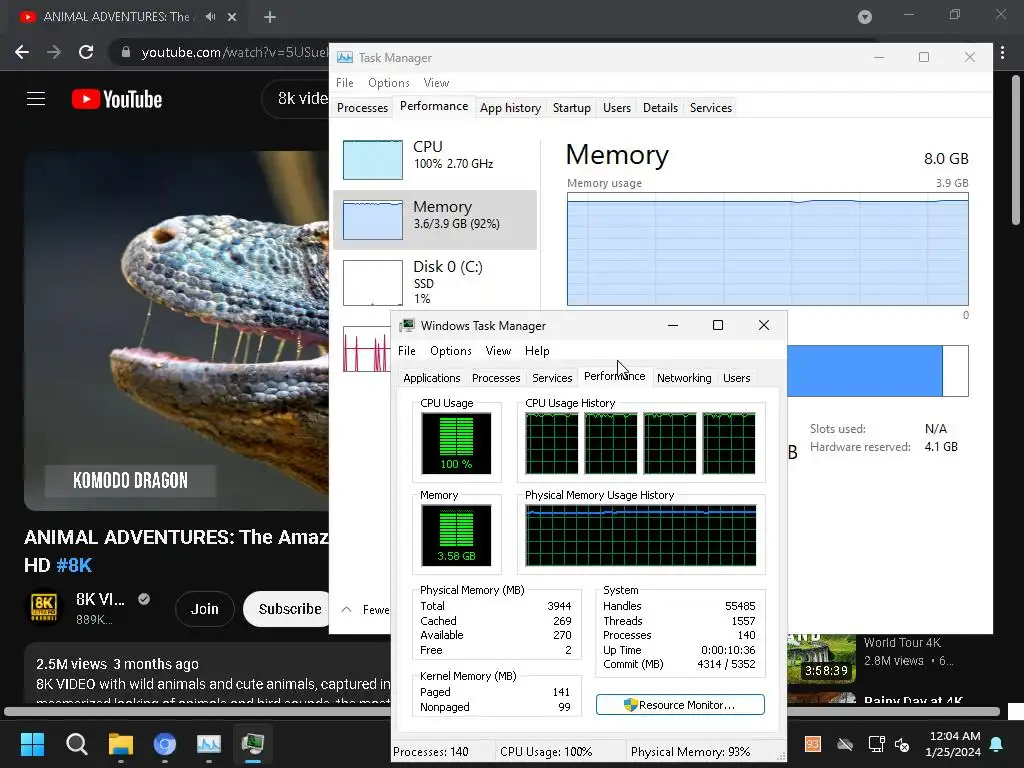Open File menu in Windows Task Manager
Image resolution: width=1024 pixels, height=768 pixels.
pyautogui.click(x=407, y=351)
